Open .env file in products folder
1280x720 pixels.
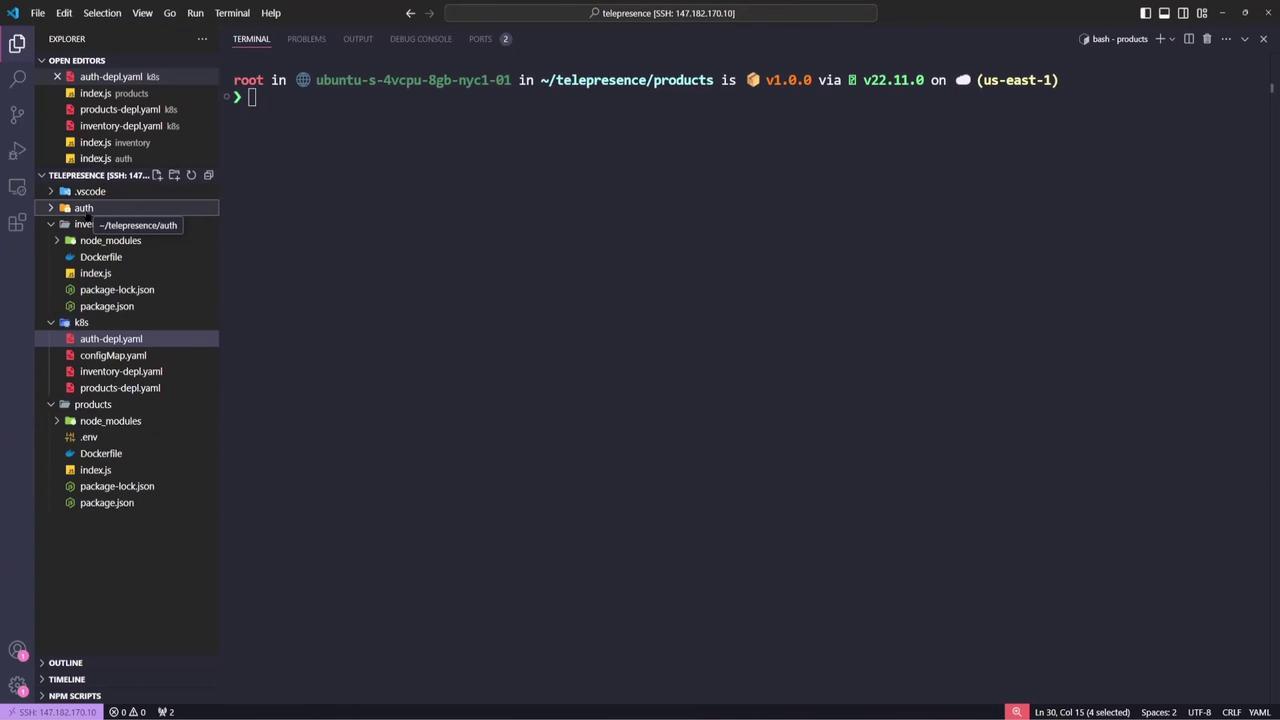point(89,437)
